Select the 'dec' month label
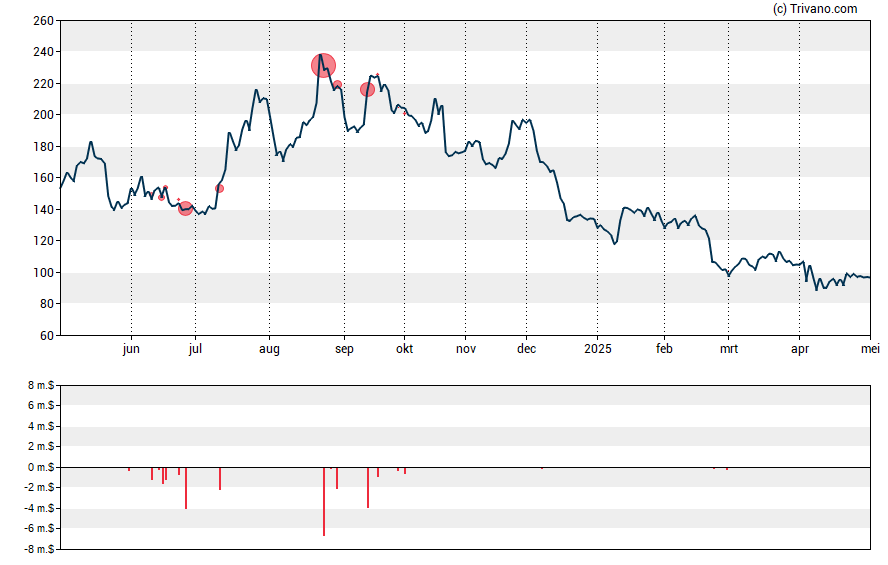 click(526, 349)
